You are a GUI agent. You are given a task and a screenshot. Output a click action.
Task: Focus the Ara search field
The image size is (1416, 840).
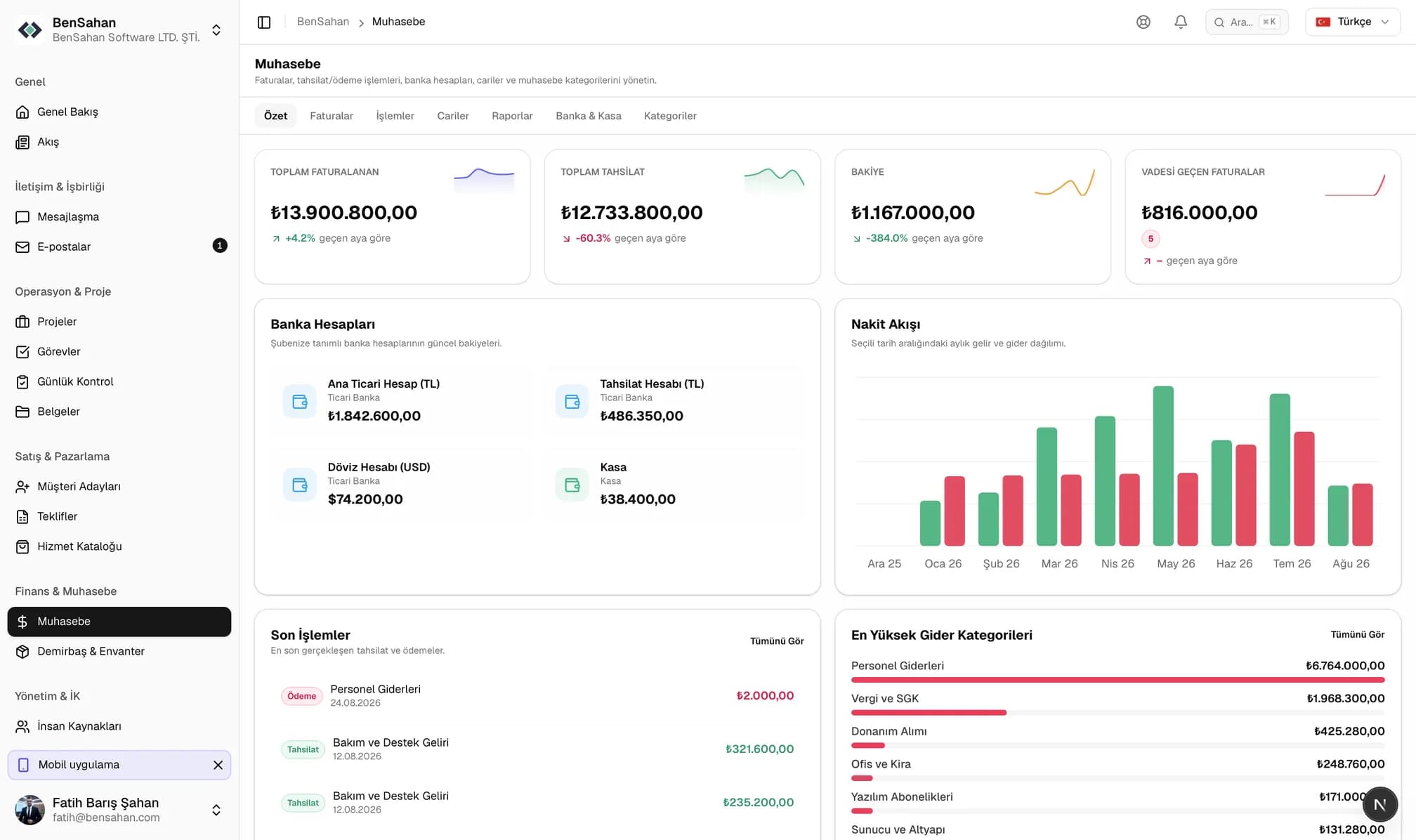point(1247,22)
